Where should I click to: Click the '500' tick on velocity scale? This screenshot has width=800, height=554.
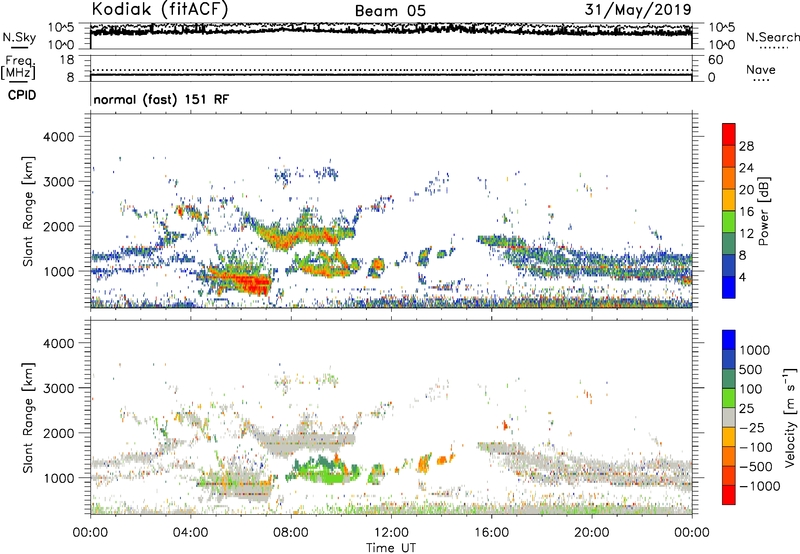click(x=751, y=370)
